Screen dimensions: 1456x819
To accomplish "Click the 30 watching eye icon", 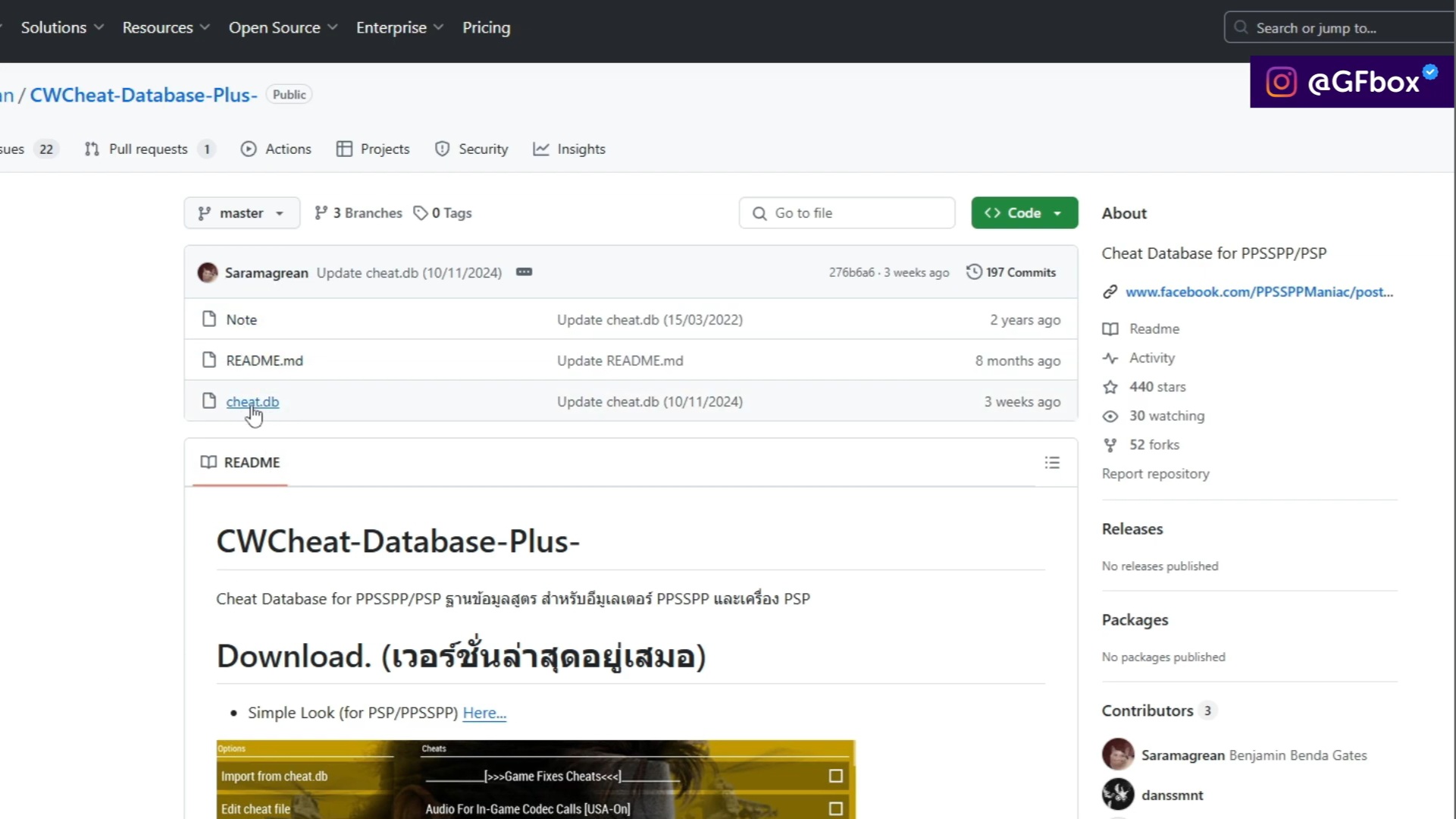I will click(x=1110, y=416).
